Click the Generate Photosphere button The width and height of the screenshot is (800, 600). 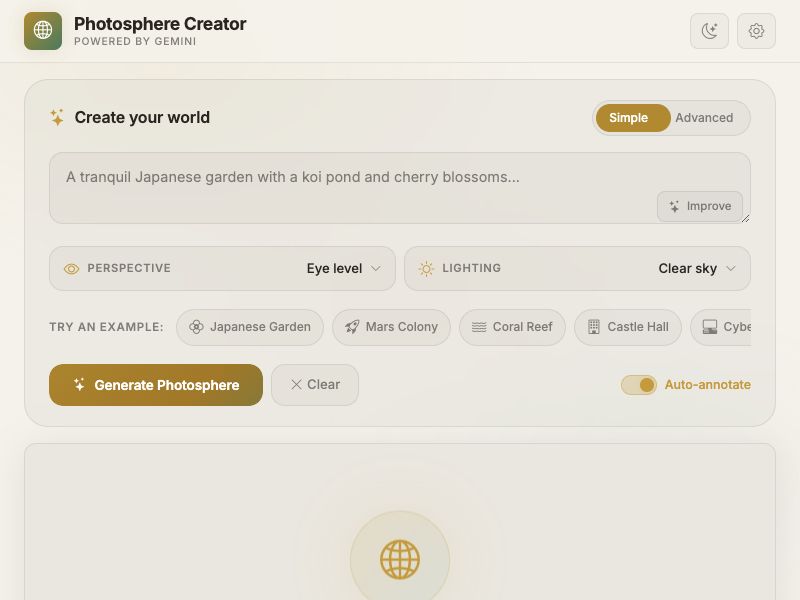(155, 384)
